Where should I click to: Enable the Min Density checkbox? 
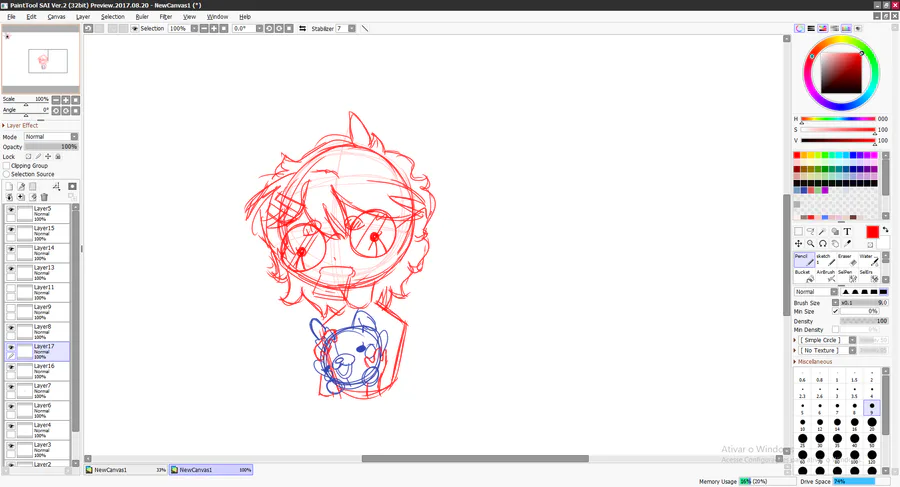click(836, 330)
